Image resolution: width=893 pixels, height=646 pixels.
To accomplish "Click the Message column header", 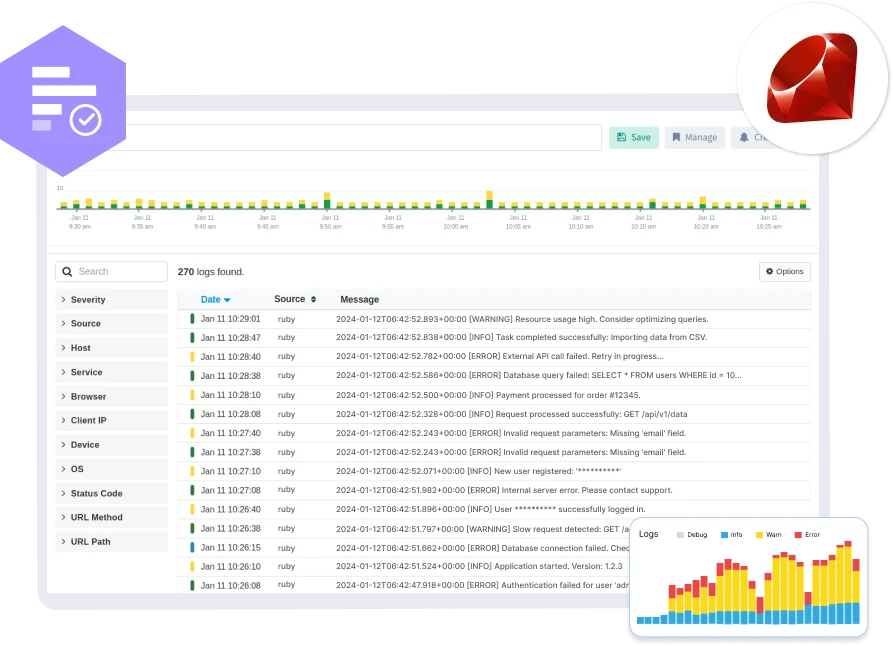I will pyautogui.click(x=359, y=300).
